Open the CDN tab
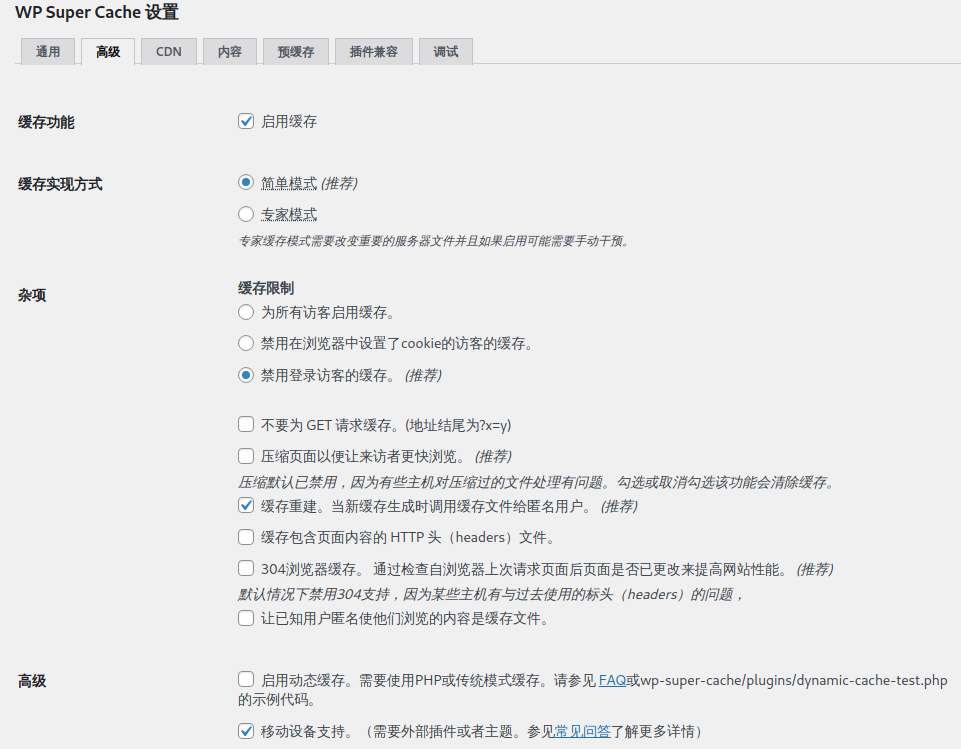Image resolution: width=961 pixels, height=749 pixels. coord(168,52)
